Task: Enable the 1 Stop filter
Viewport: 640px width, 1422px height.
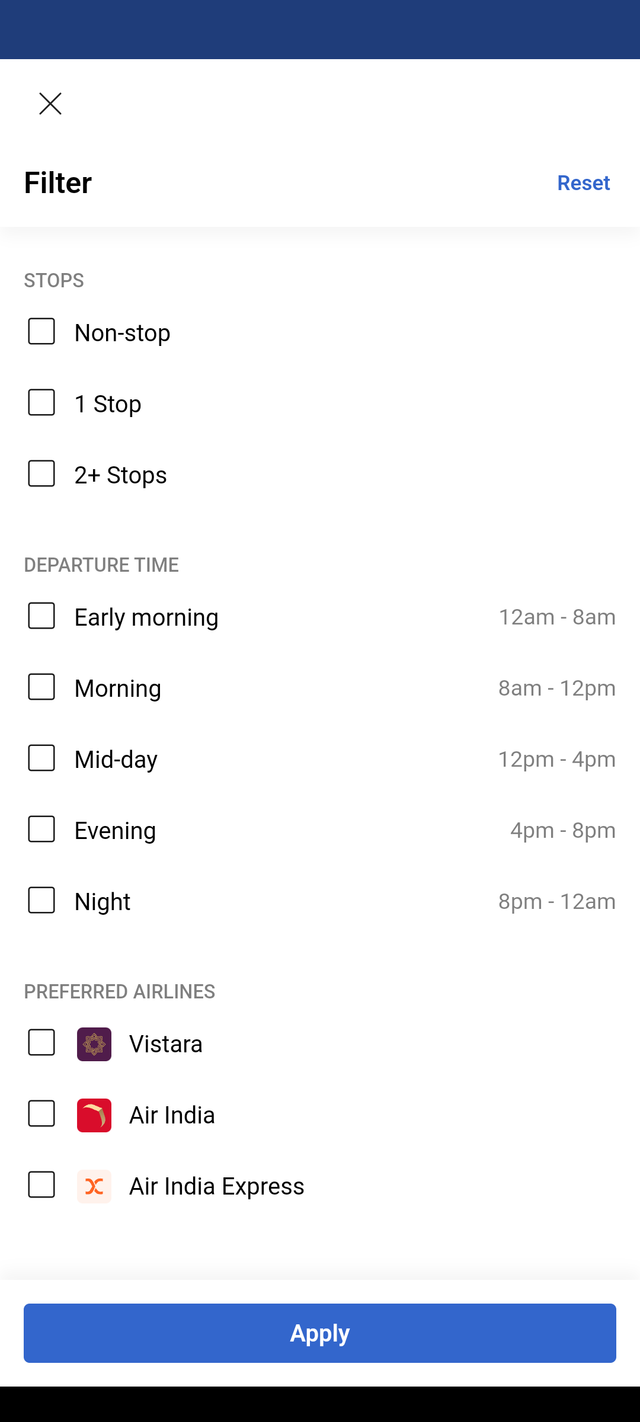Action: point(41,402)
